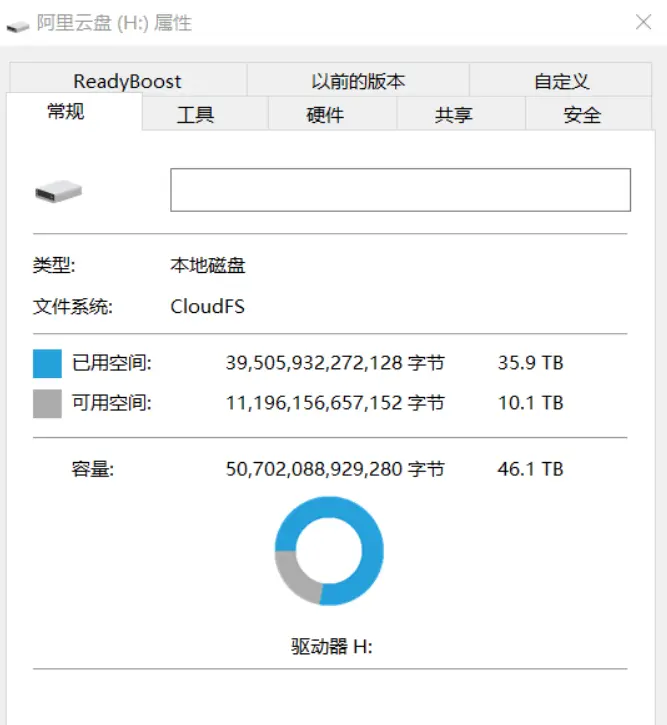Click the 46.1 TB capacity value

click(x=530, y=469)
